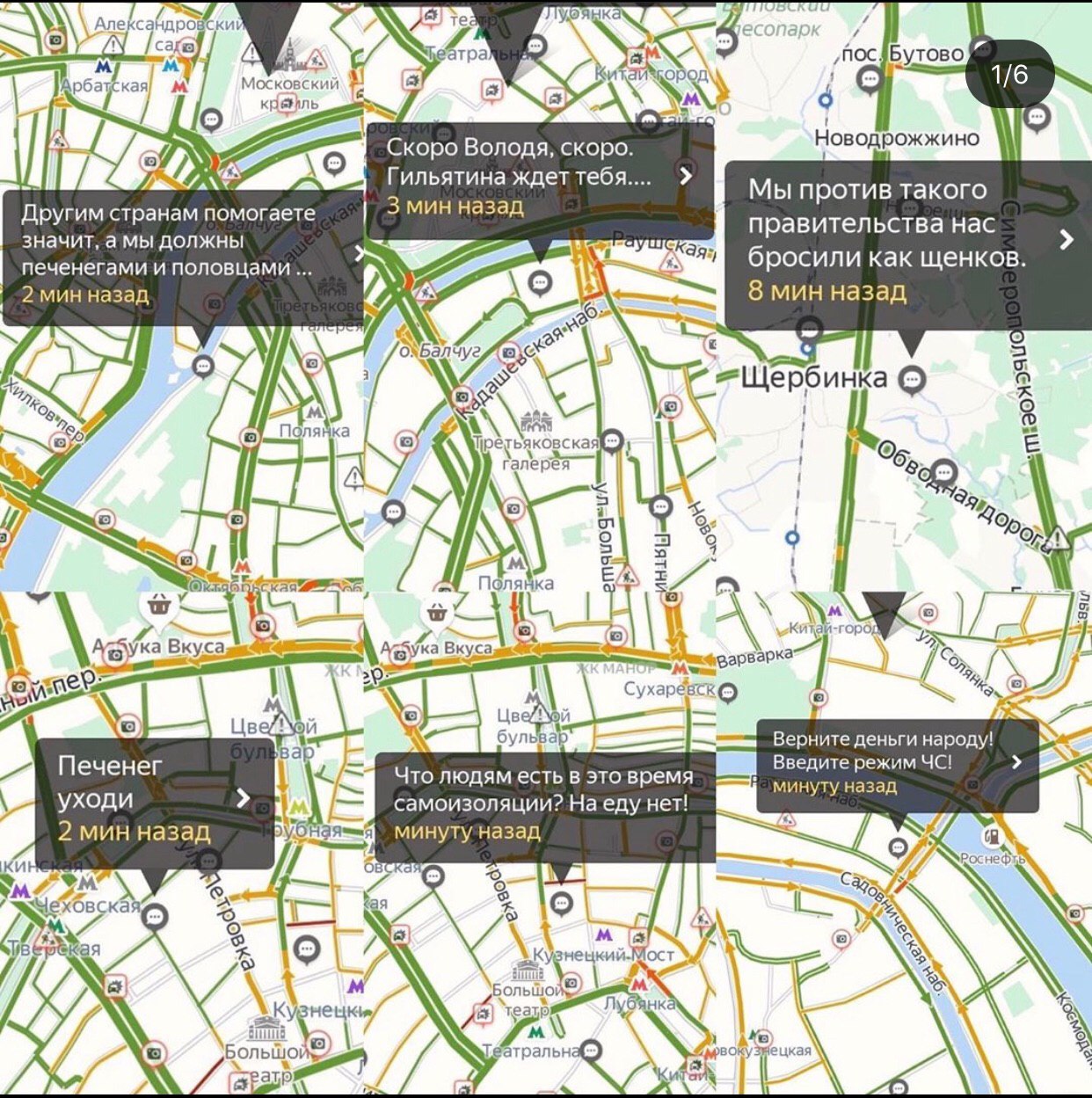Select the Кузнецкий Мост metro icon
Viewport: 1092px width, 1098px height.
(603, 935)
